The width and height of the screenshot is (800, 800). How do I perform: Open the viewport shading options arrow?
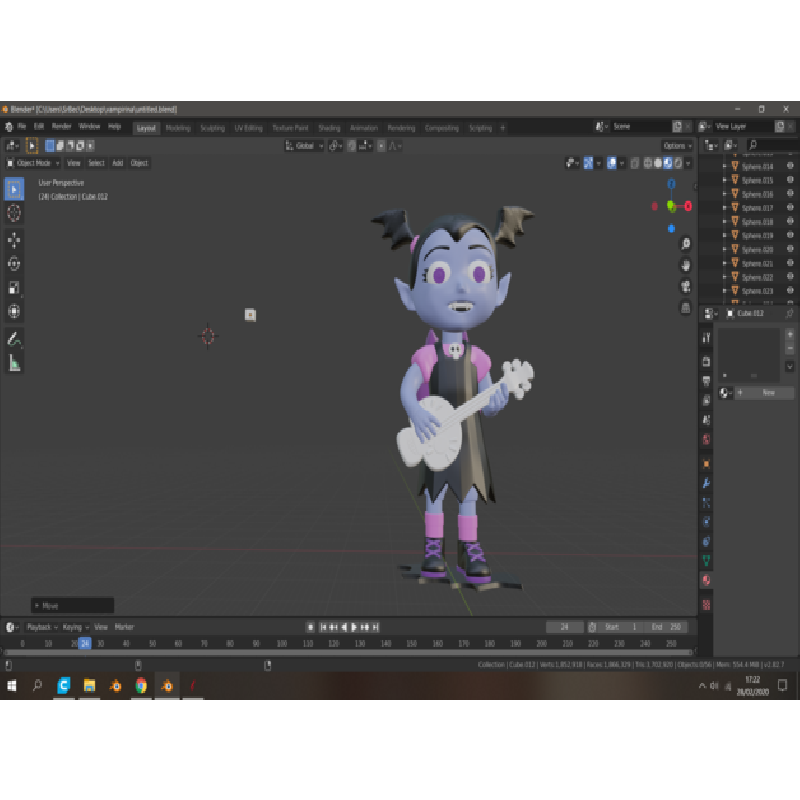[688, 163]
